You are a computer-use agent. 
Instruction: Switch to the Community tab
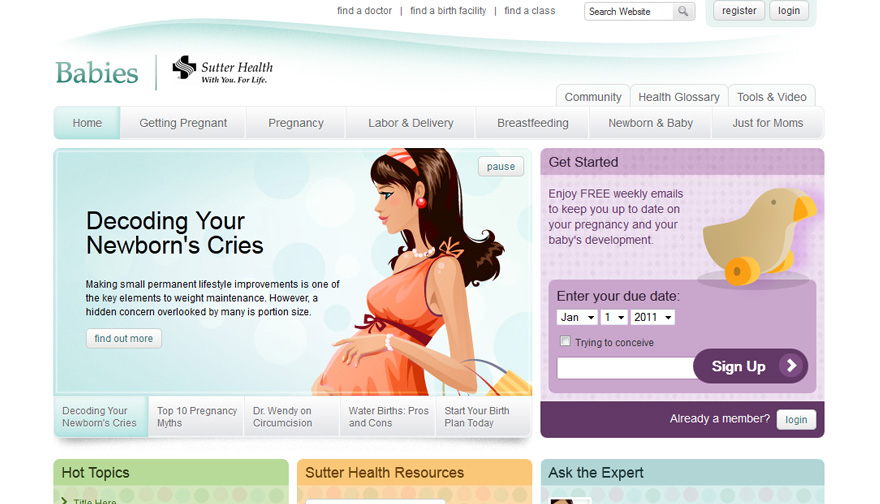pyautogui.click(x=593, y=97)
